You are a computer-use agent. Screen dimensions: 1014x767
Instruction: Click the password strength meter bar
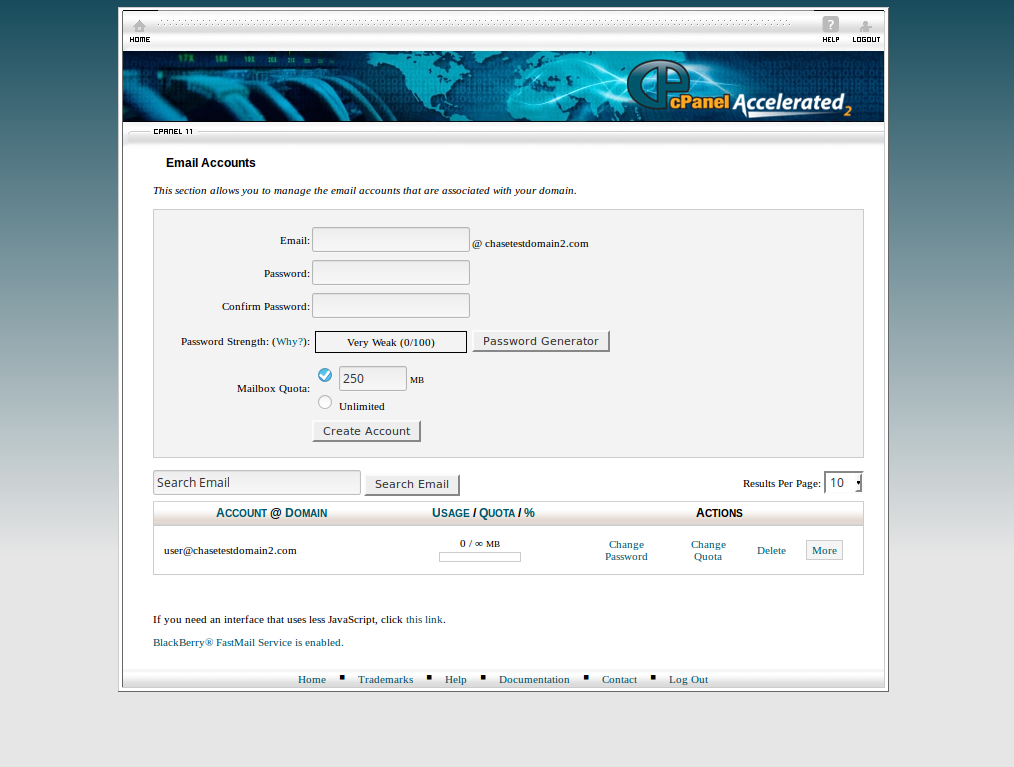(x=390, y=342)
